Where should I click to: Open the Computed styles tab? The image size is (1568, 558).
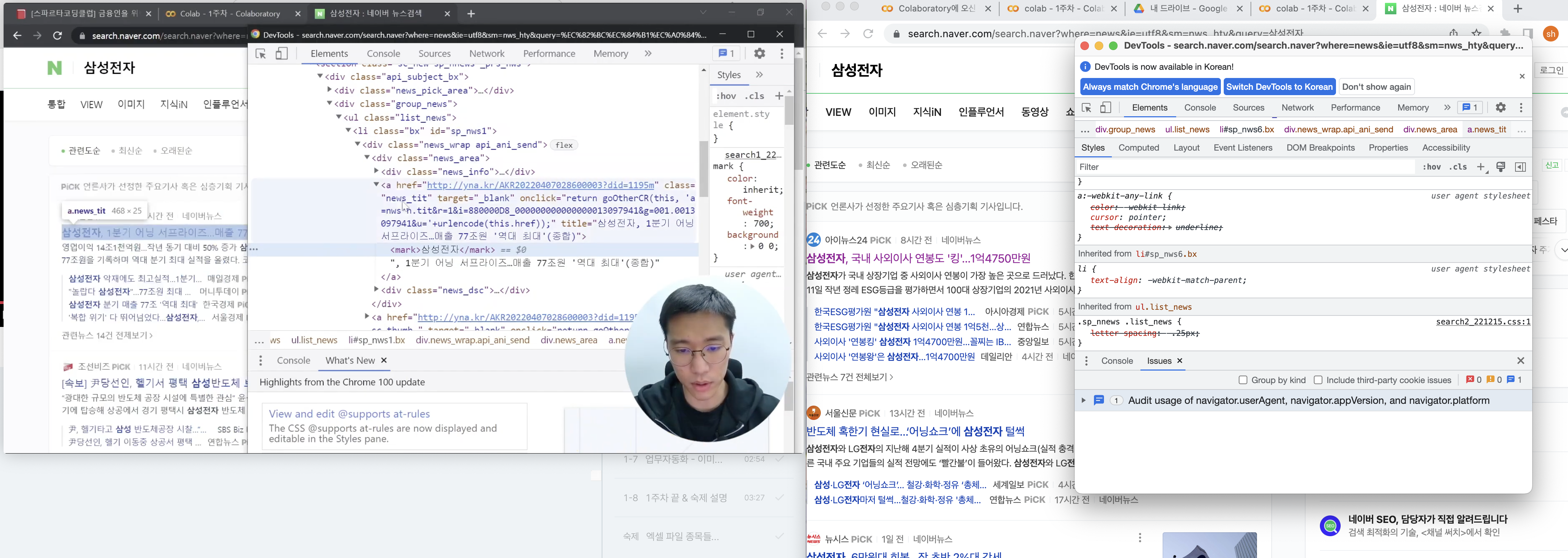pos(1138,148)
